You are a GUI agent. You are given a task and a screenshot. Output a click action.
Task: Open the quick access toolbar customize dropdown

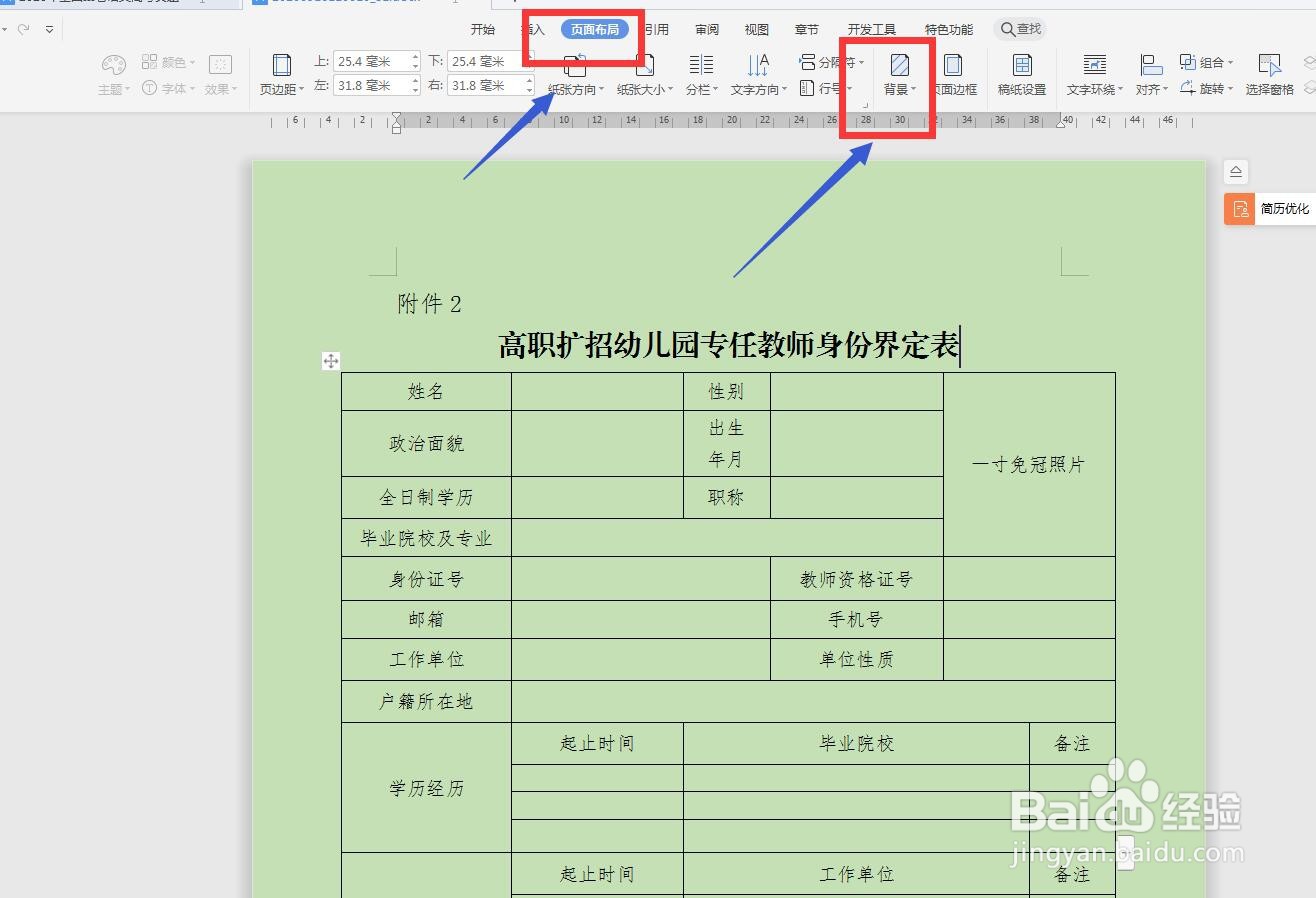pos(50,29)
